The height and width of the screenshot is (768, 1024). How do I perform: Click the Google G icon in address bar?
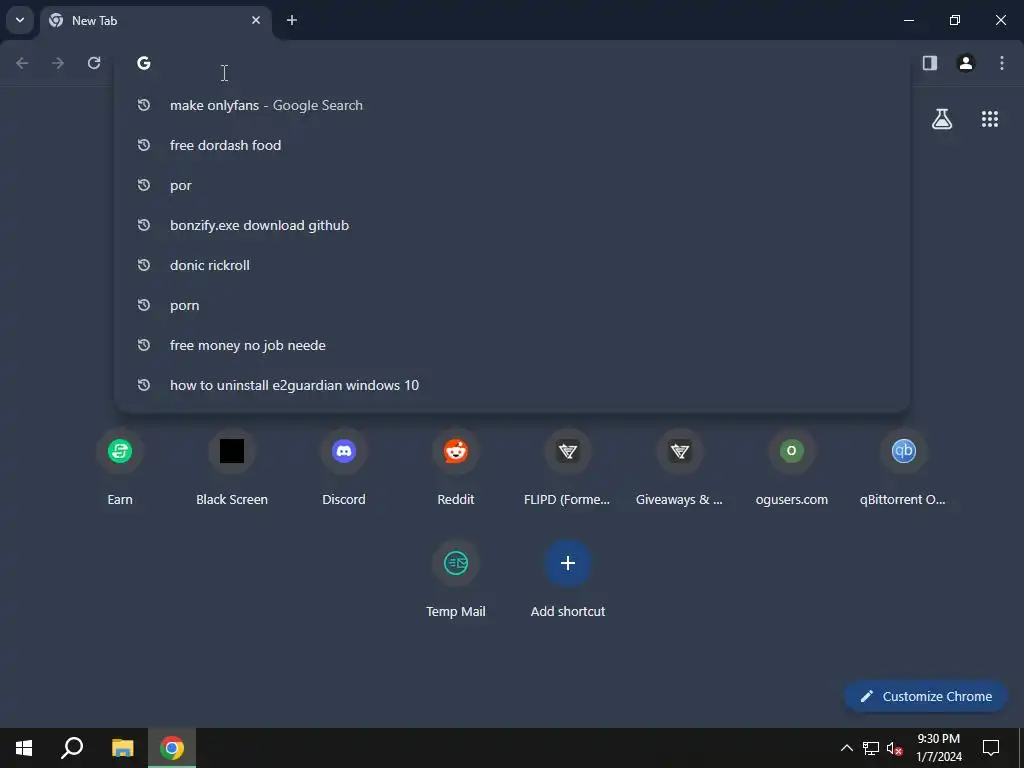[144, 63]
